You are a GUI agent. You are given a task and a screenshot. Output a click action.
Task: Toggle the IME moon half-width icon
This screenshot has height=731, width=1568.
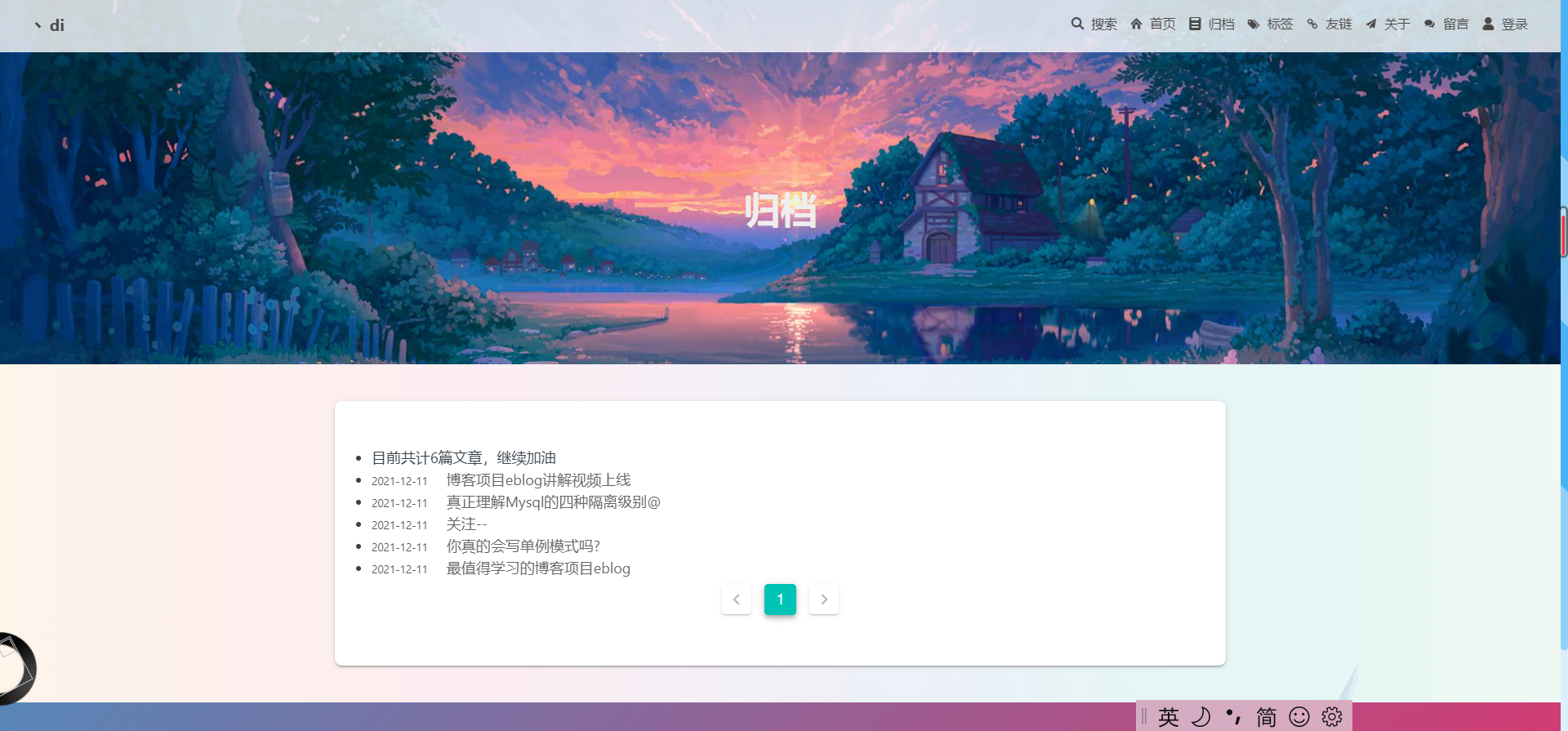[1200, 717]
